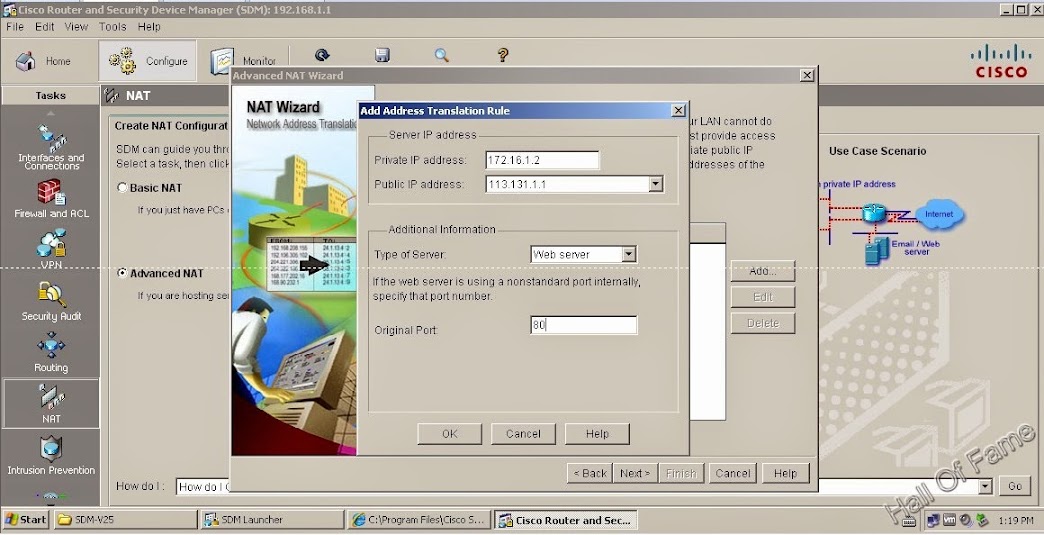This screenshot has width=1044, height=535.
Task: Open the Windows Start button
Action: [25, 520]
